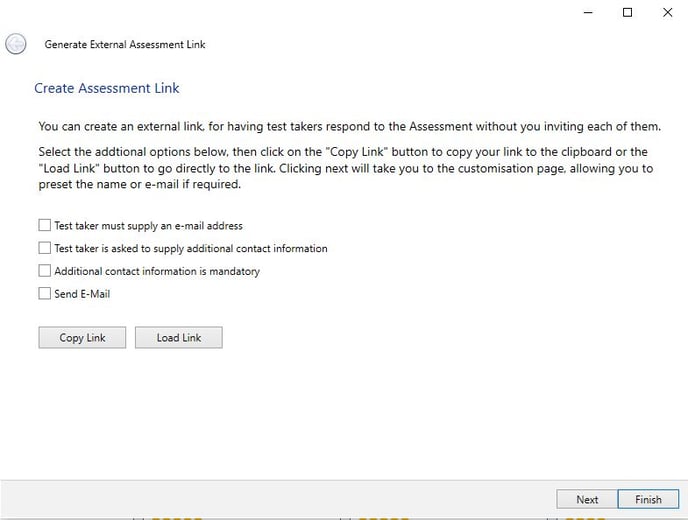Check 'Test taker is asked to supply additional contact information'
Screen dimensions: 688x520
coord(44,248)
